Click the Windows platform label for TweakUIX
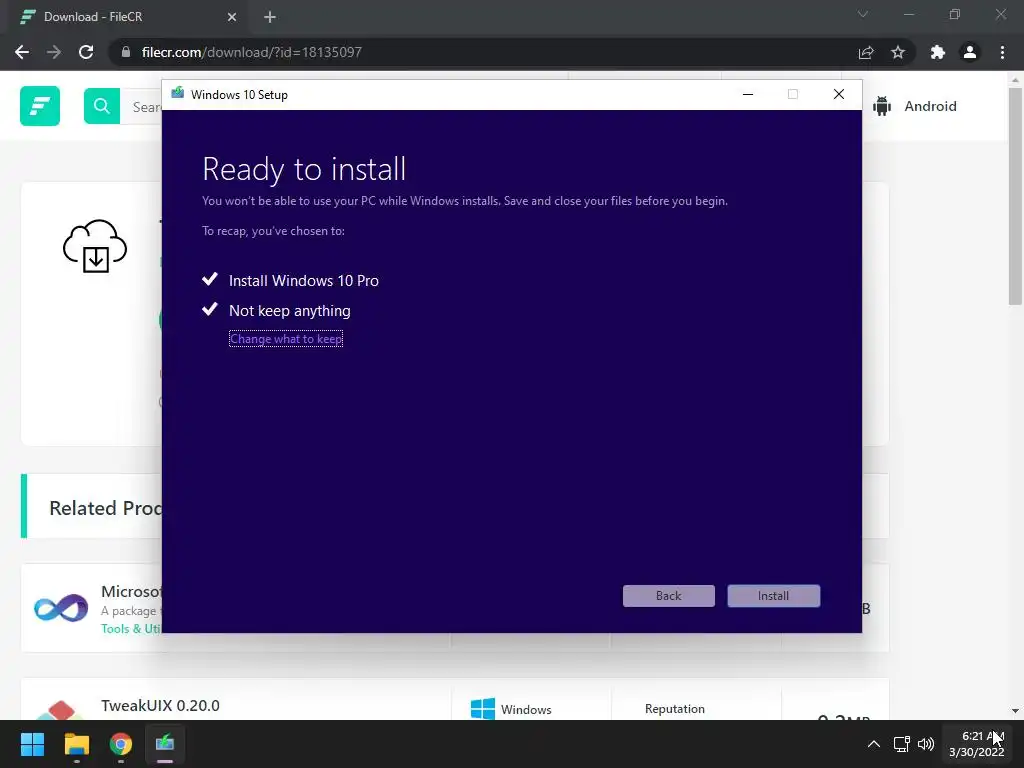This screenshot has height=768, width=1024. (511, 709)
